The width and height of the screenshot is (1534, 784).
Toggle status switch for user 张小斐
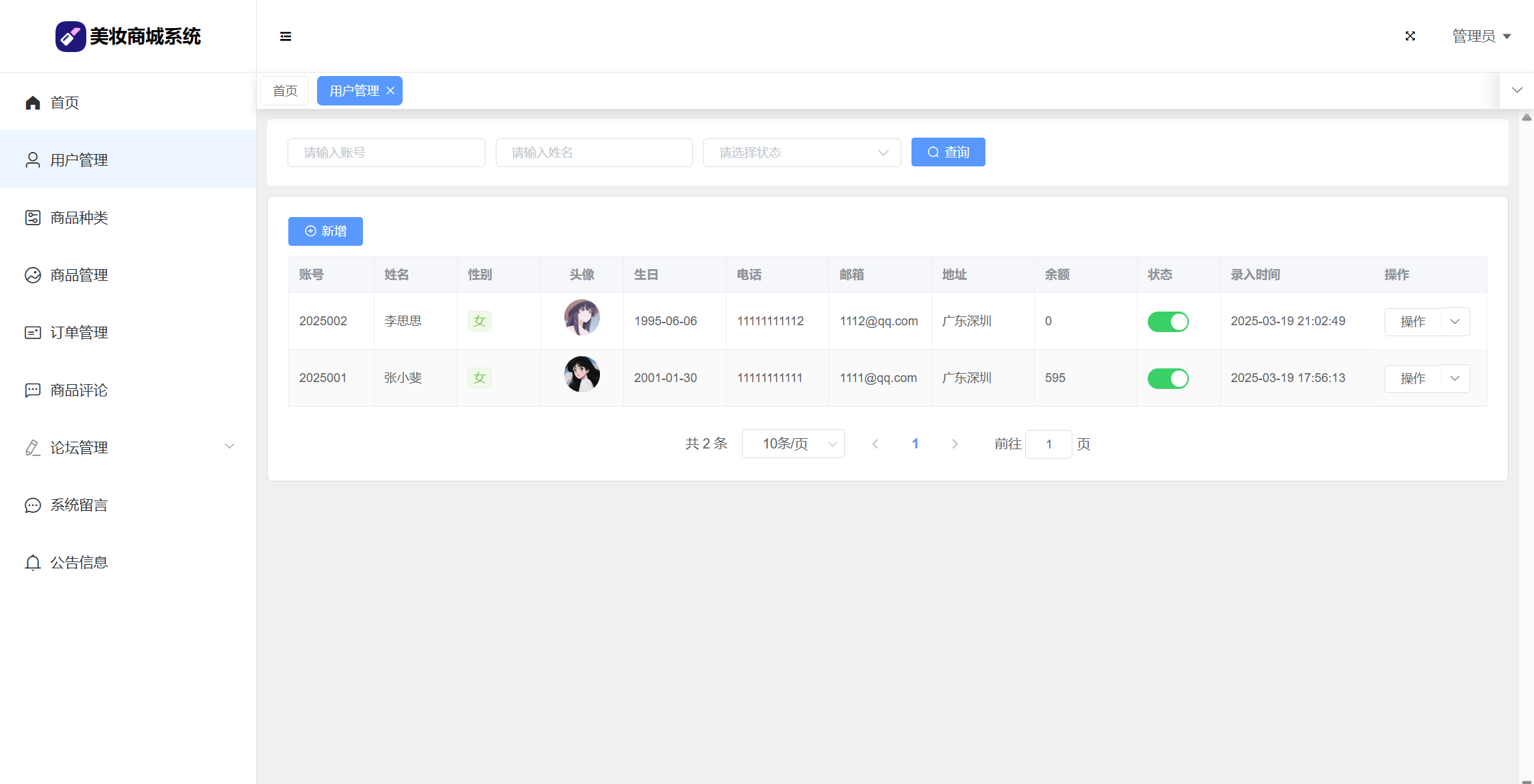pos(1168,379)
